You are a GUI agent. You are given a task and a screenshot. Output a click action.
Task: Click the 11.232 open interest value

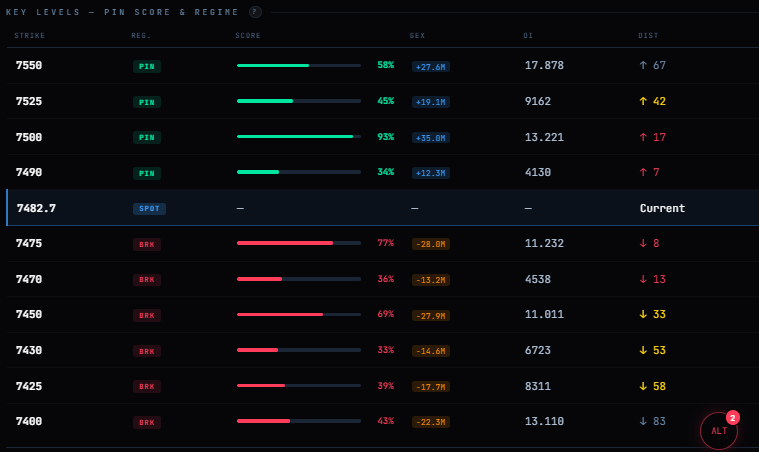(x=544, y=243)
